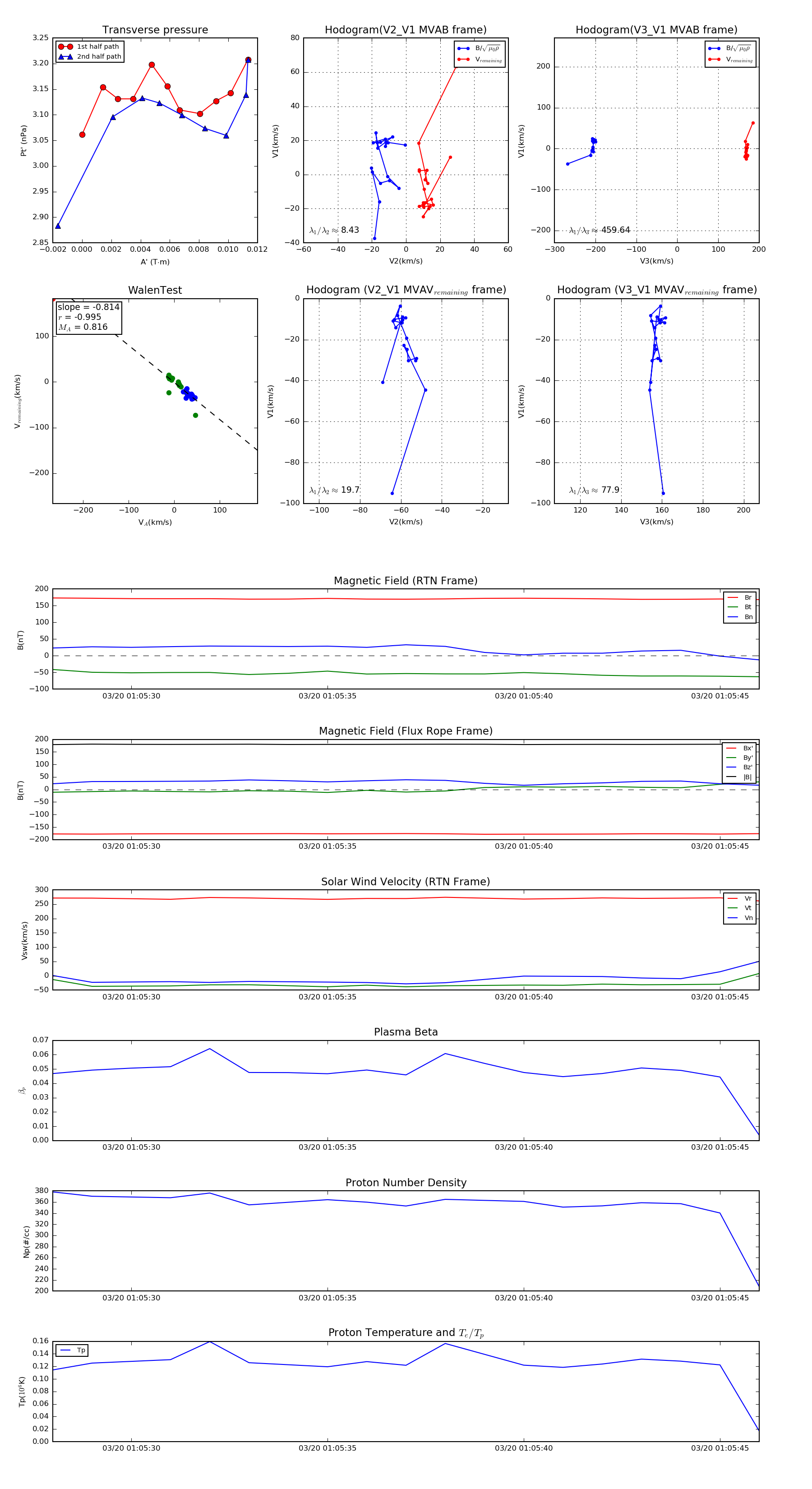Click the Pt' (nPa) y-axis label
Image resolution: width=812 pixels, height=1489 pixels.
(24, 140)
